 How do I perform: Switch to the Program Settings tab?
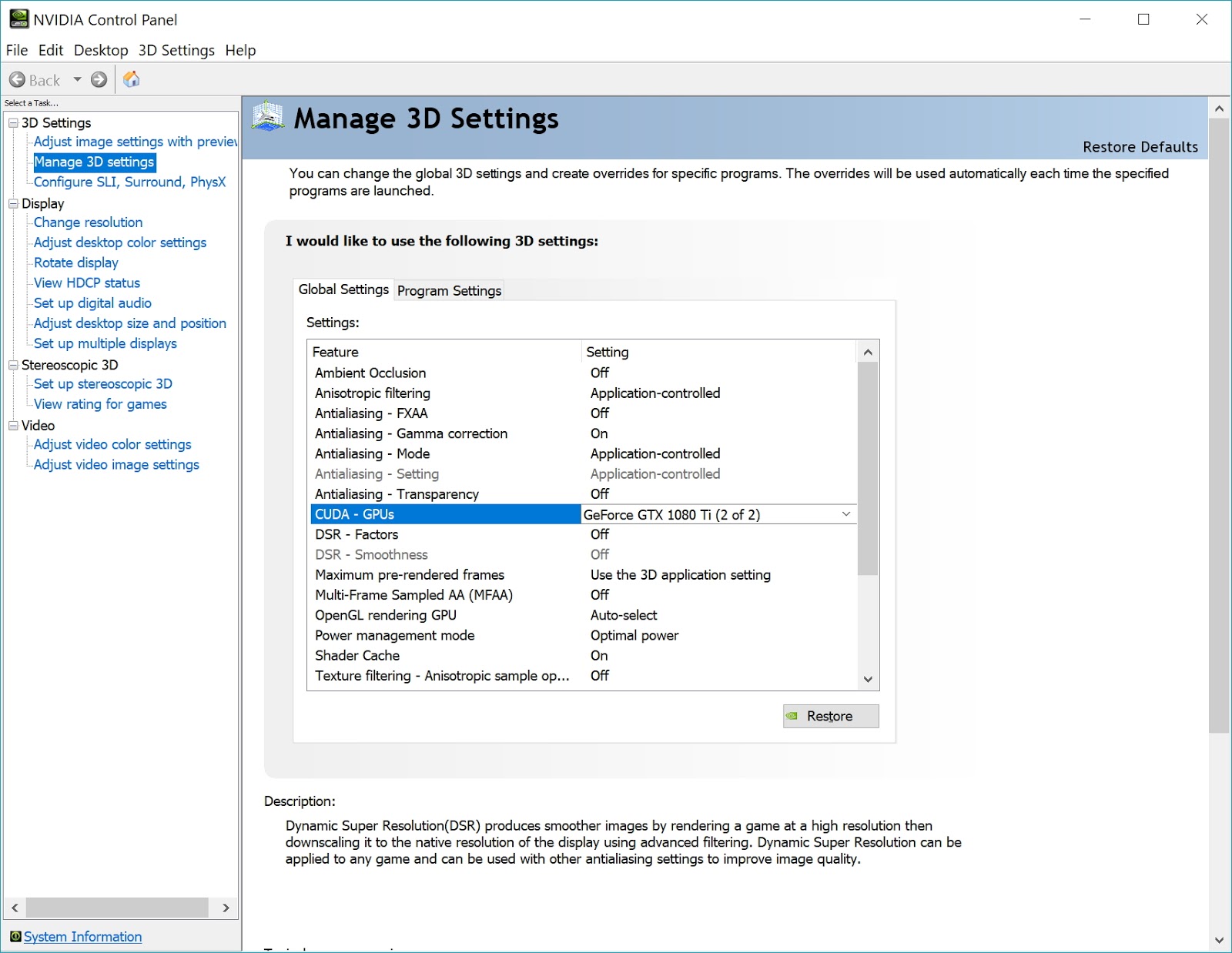coord(449,291)
